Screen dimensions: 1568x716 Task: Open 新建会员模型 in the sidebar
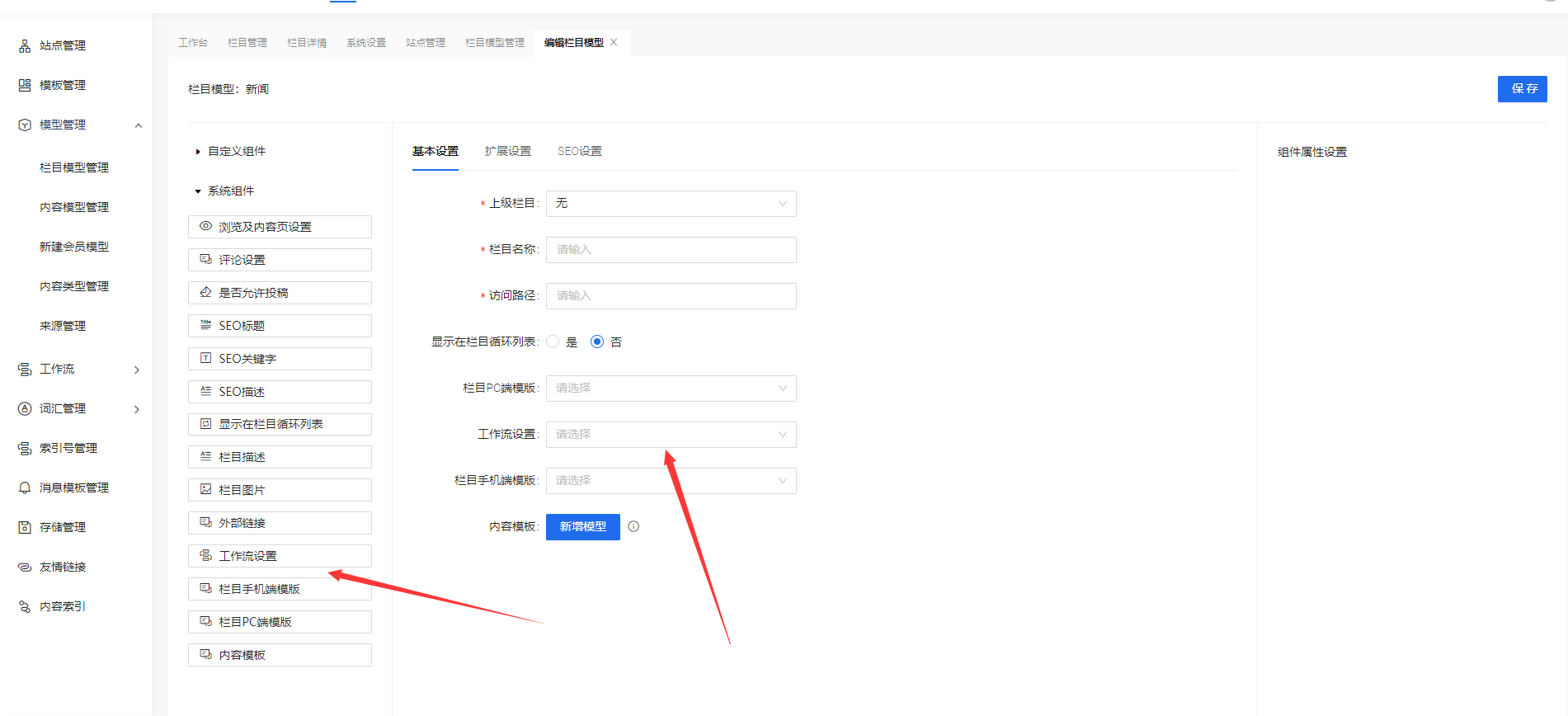pos(74,247)
